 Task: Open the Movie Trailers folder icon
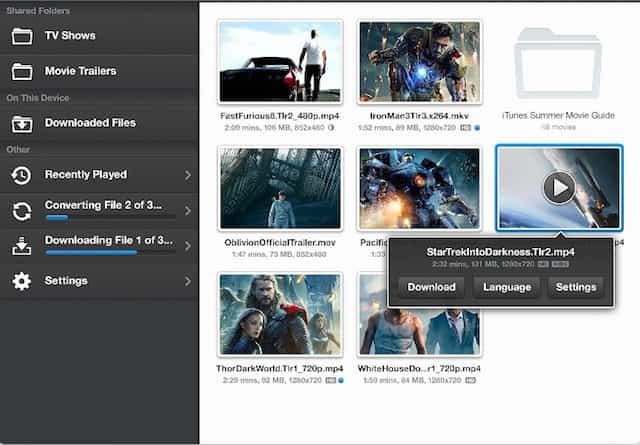(22, 71)
